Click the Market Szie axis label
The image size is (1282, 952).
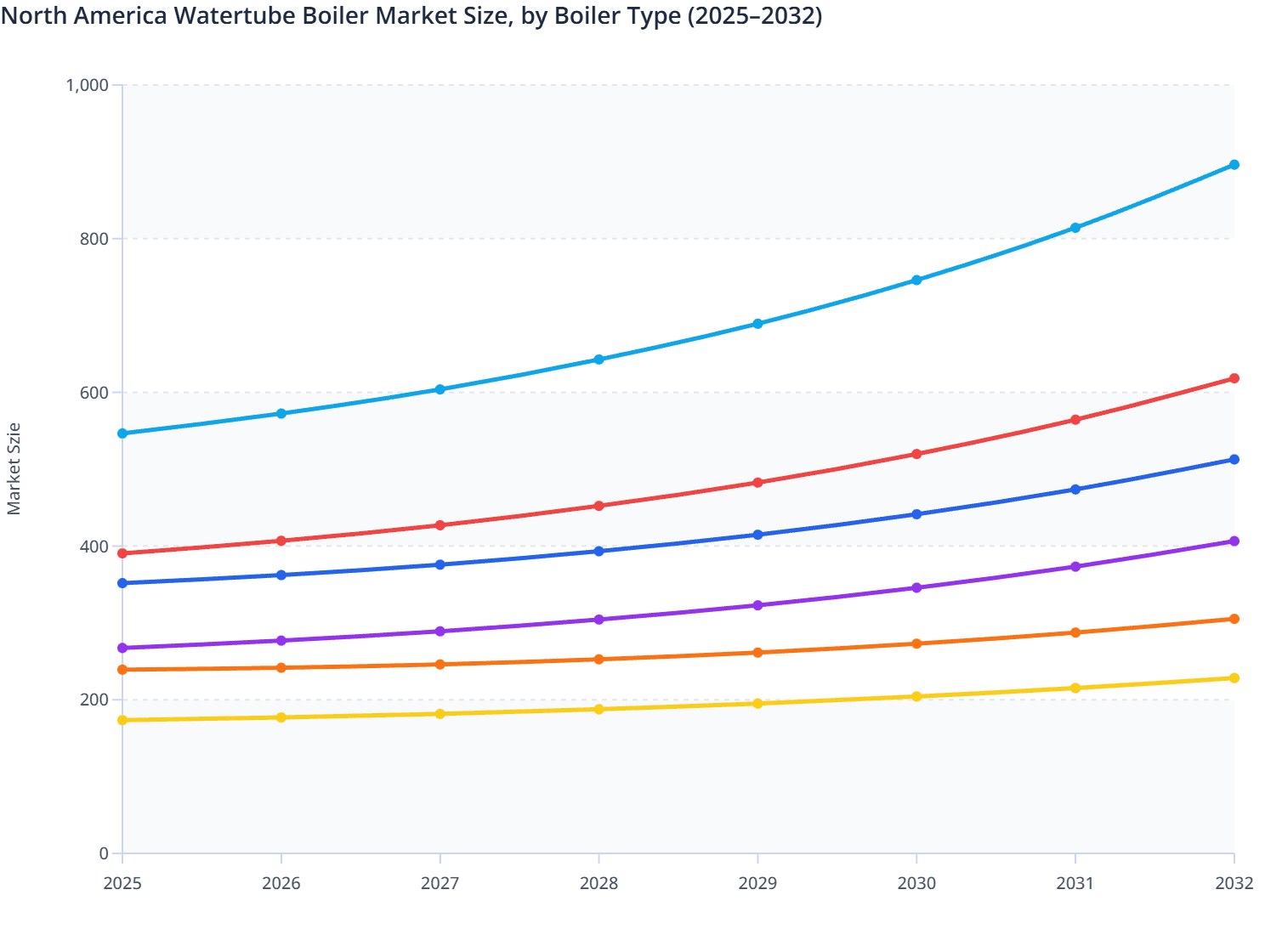(15, 467)
